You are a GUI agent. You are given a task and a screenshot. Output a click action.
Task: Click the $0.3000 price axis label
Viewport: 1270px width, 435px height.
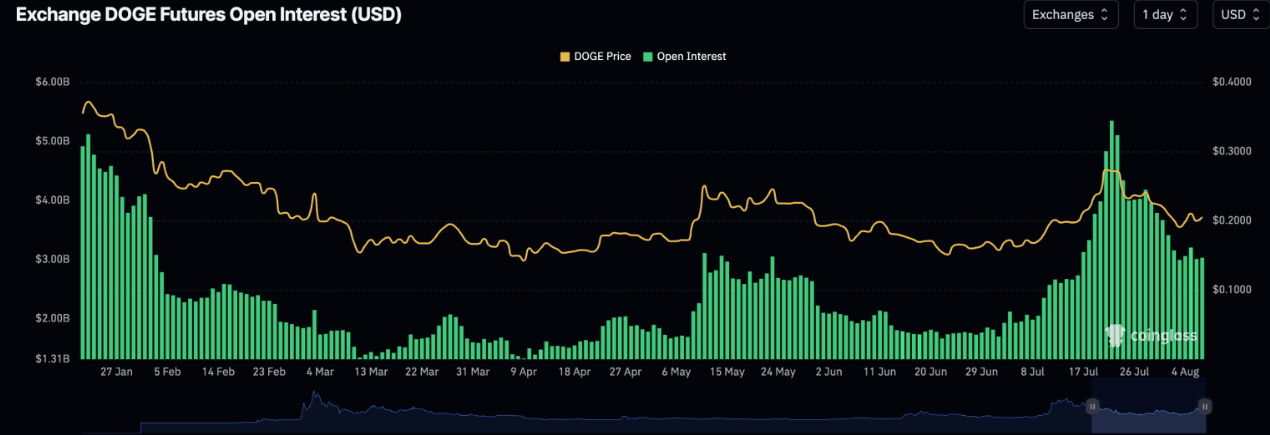pos(1231,151)
